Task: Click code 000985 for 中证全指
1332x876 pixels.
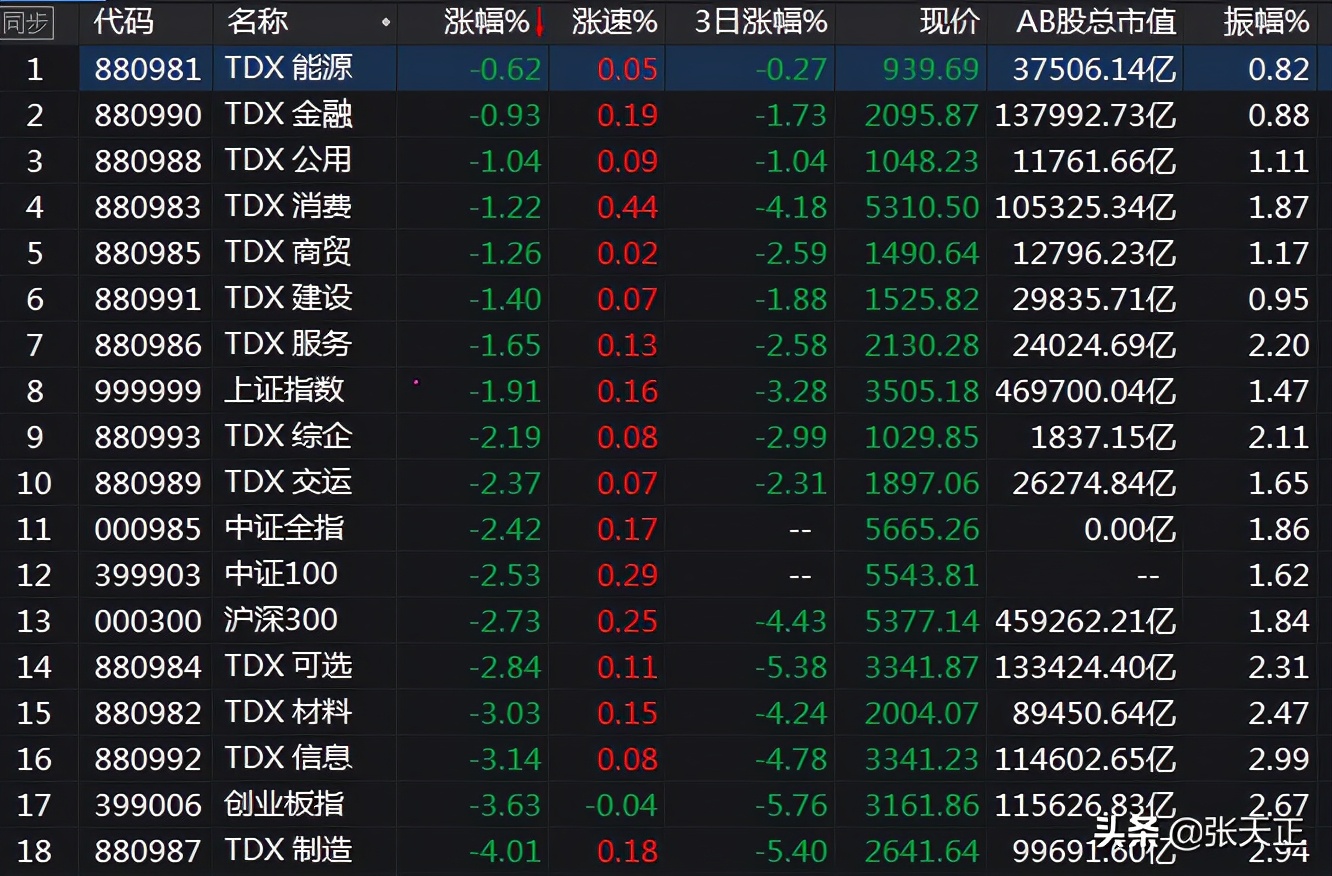Action: coord(148,529)
